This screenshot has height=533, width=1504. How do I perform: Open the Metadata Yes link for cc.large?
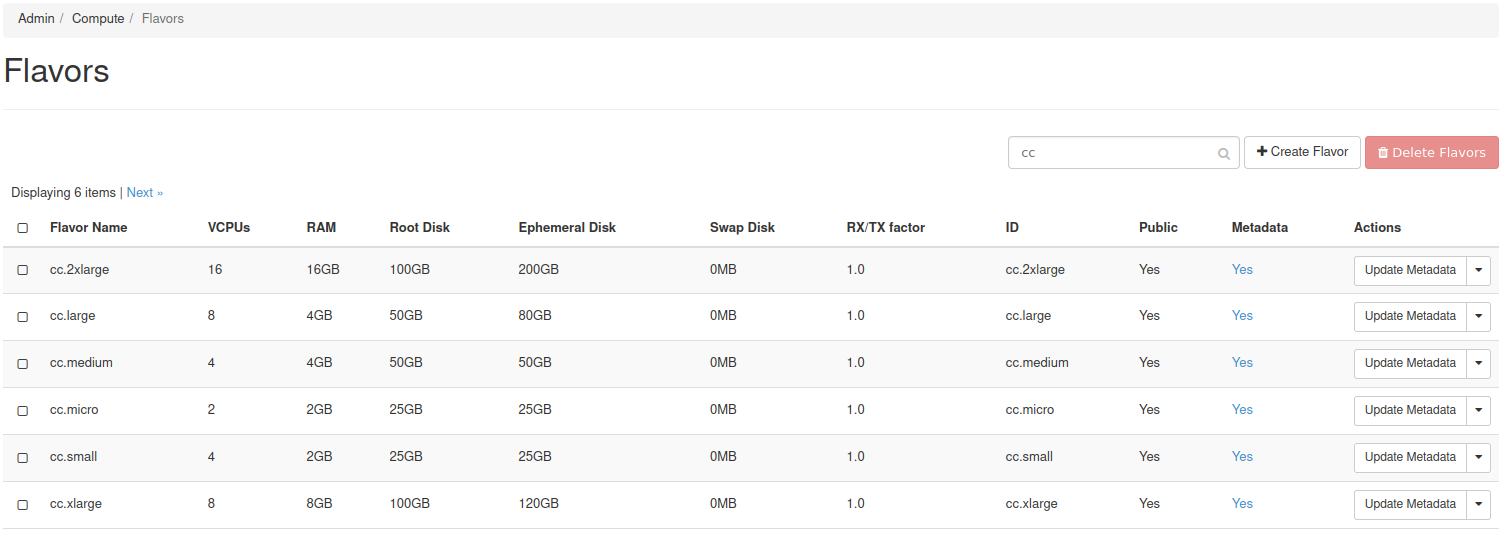coord(1242,316)
